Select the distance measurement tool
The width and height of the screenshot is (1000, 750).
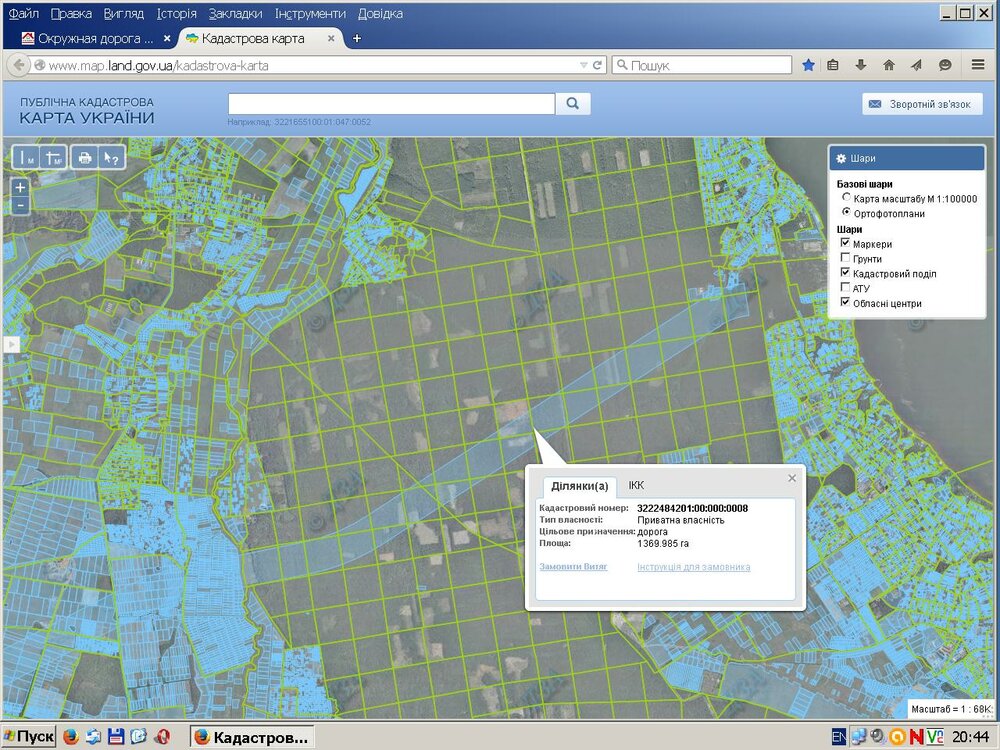(25, 158)
